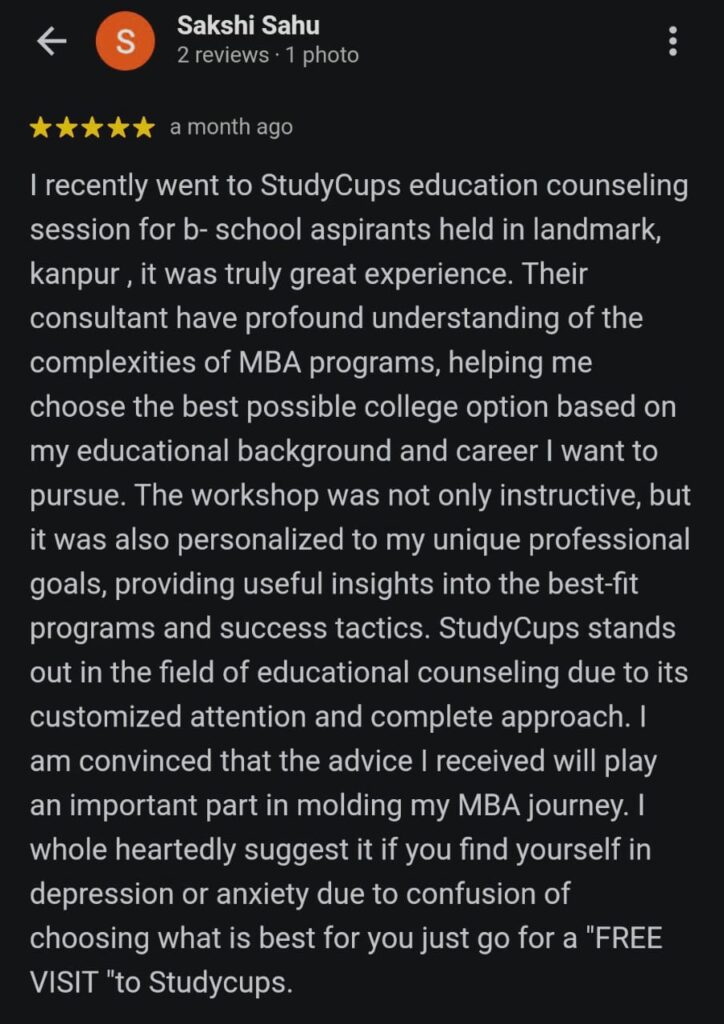The image size is (724, 1024).
Task: Click the first yellow rating star
Action: (41, 128)
